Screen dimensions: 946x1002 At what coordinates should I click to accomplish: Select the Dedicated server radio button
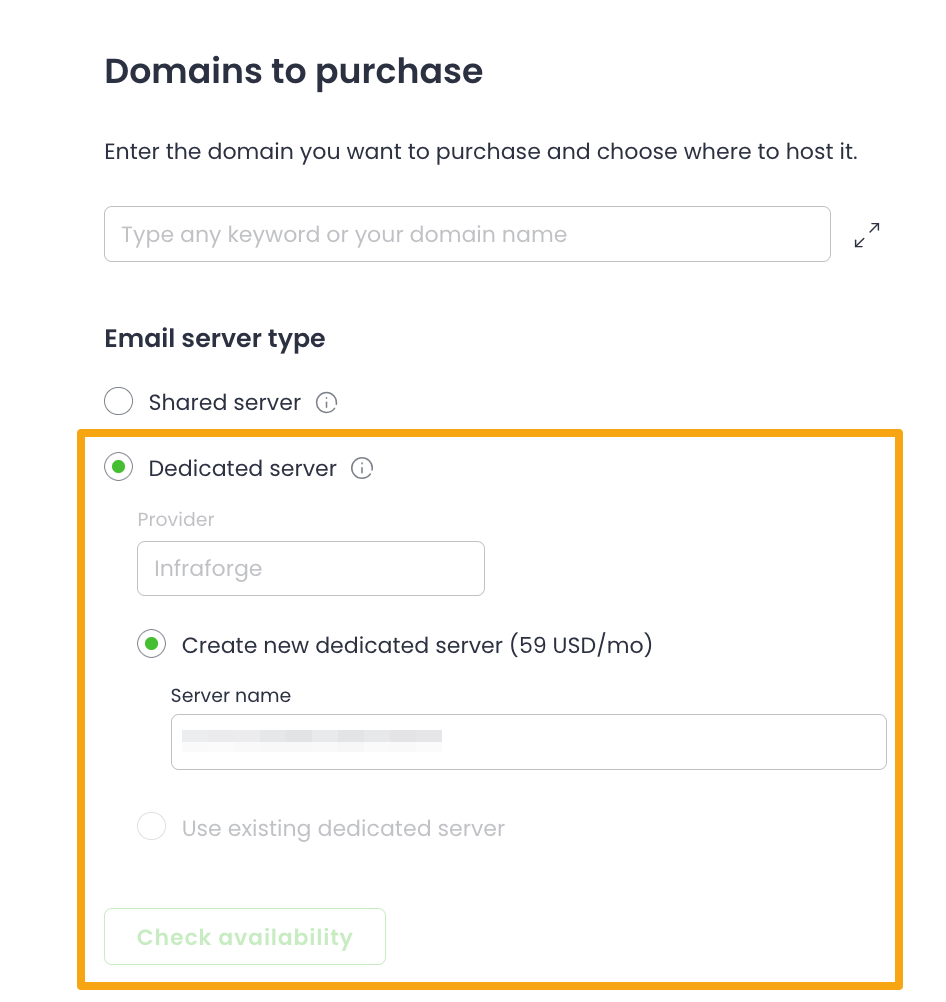coord(119,468)
